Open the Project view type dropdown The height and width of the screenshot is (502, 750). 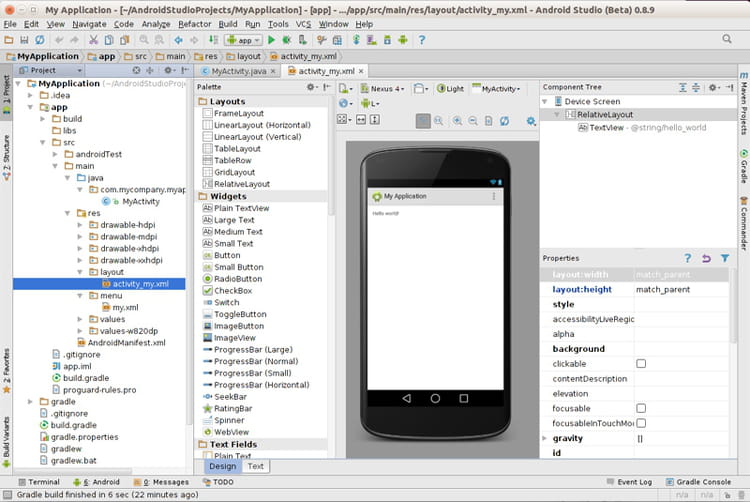tap(50, 70)
